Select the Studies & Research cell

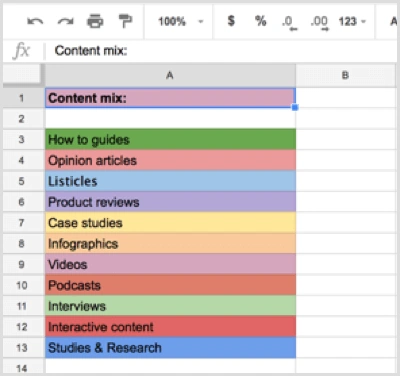coord(170,348)
